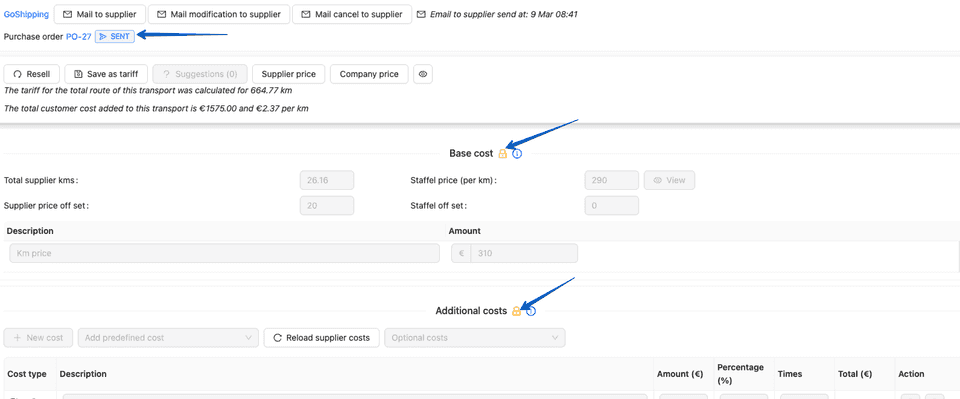Open purchase order PO-27 link
The height and width of the screenshot is (399, 960).
pos(79,37)
